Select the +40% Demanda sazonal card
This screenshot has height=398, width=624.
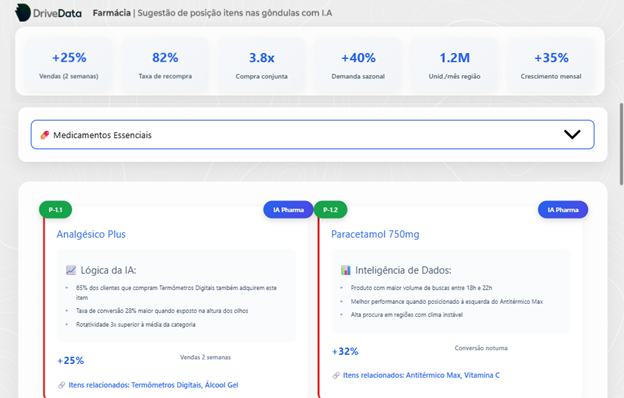tap(358, 65)
